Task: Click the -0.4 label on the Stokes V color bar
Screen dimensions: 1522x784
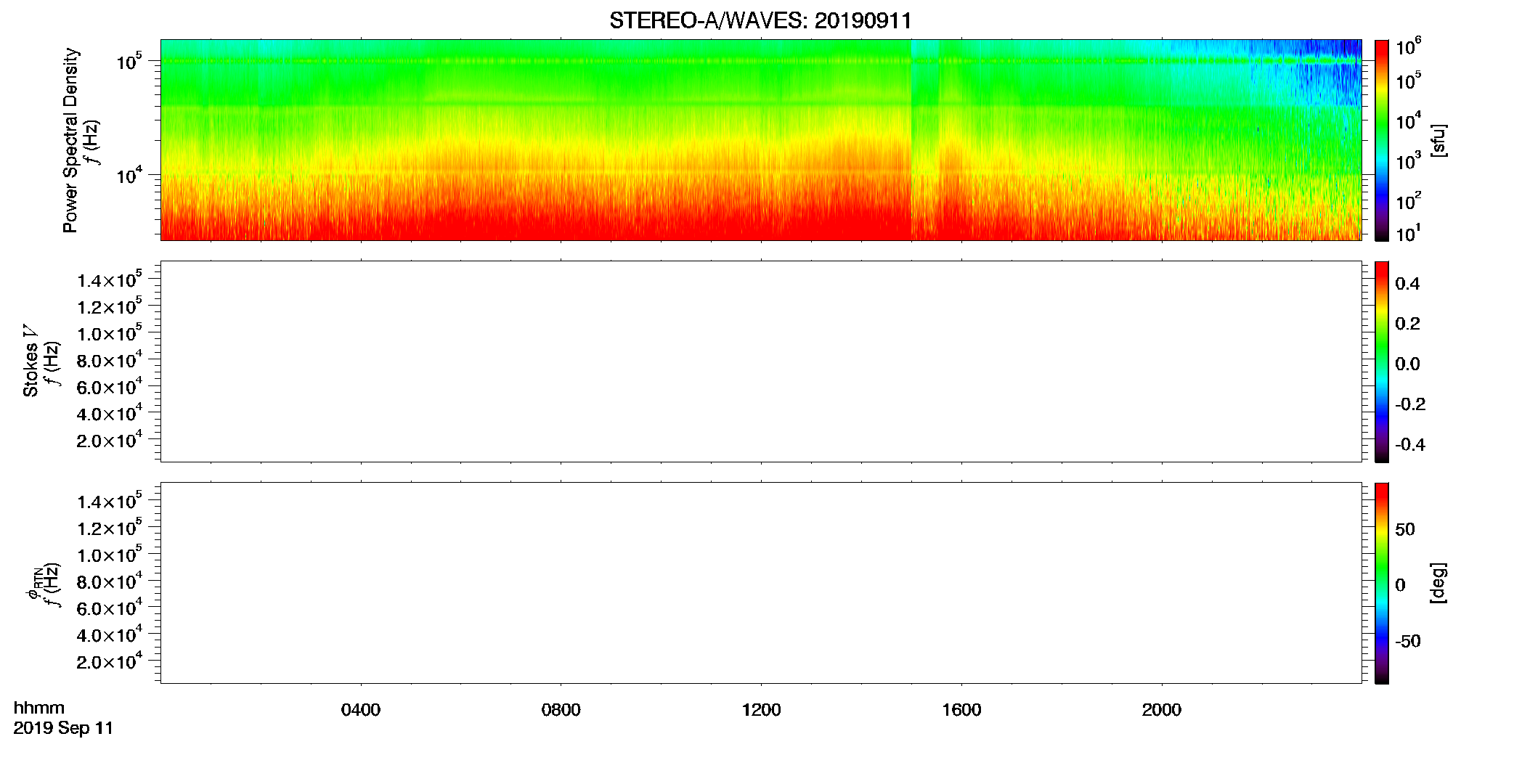Action: 1410,445
